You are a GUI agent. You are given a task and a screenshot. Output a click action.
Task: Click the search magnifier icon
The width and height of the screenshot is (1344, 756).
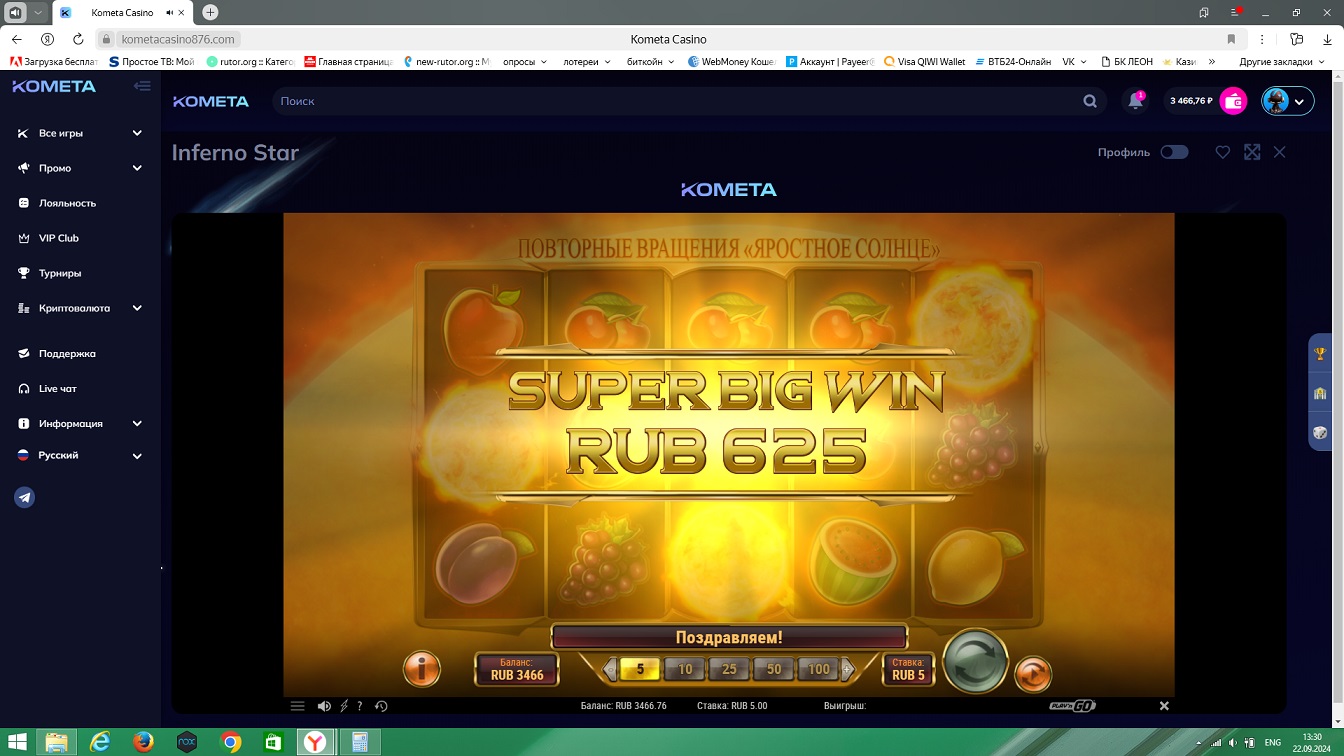tap(1090, 101)
